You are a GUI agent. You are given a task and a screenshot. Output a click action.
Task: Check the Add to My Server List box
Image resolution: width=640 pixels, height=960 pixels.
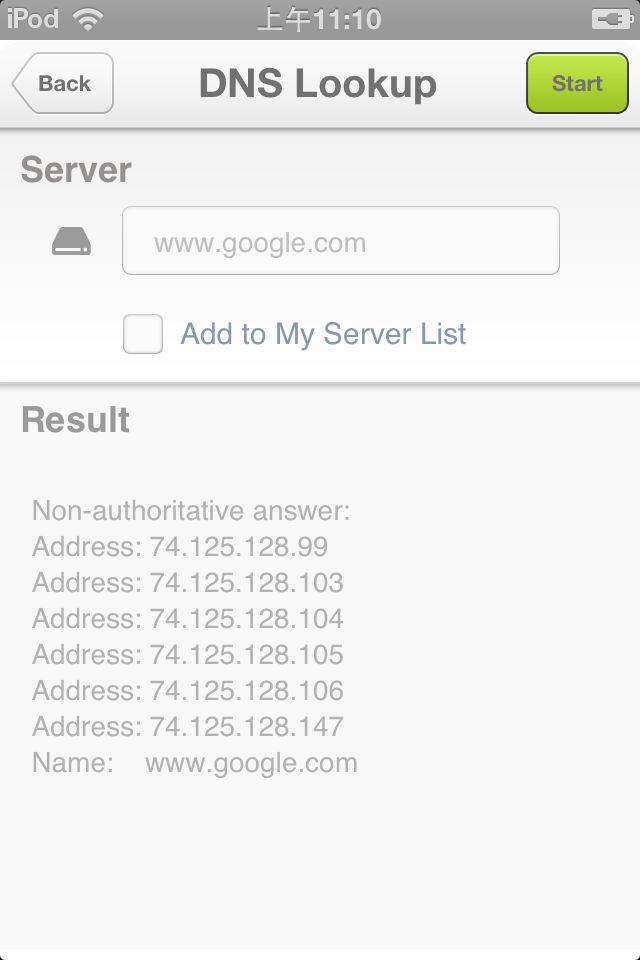143,334
